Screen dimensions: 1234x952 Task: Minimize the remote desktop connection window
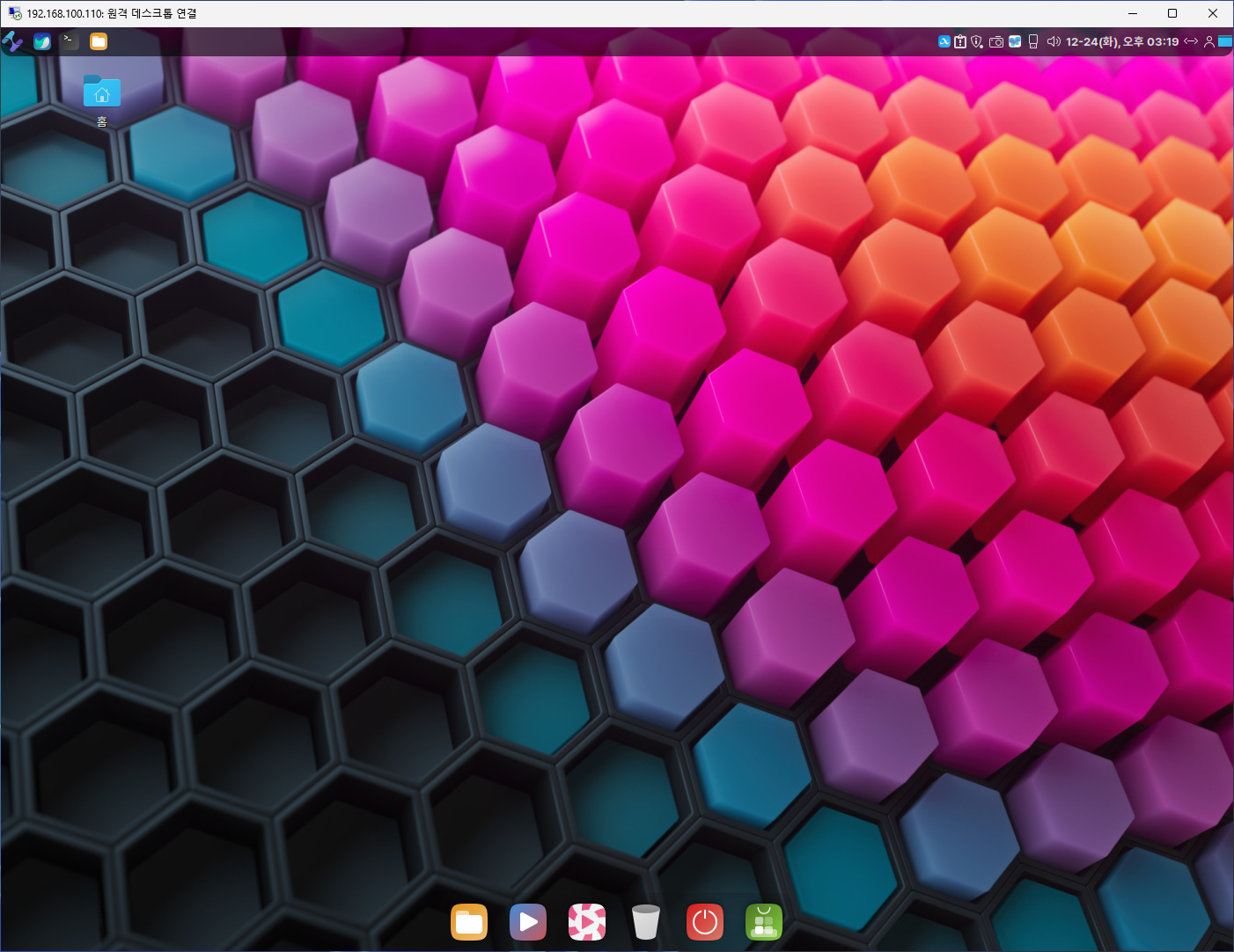point(1133,13)
